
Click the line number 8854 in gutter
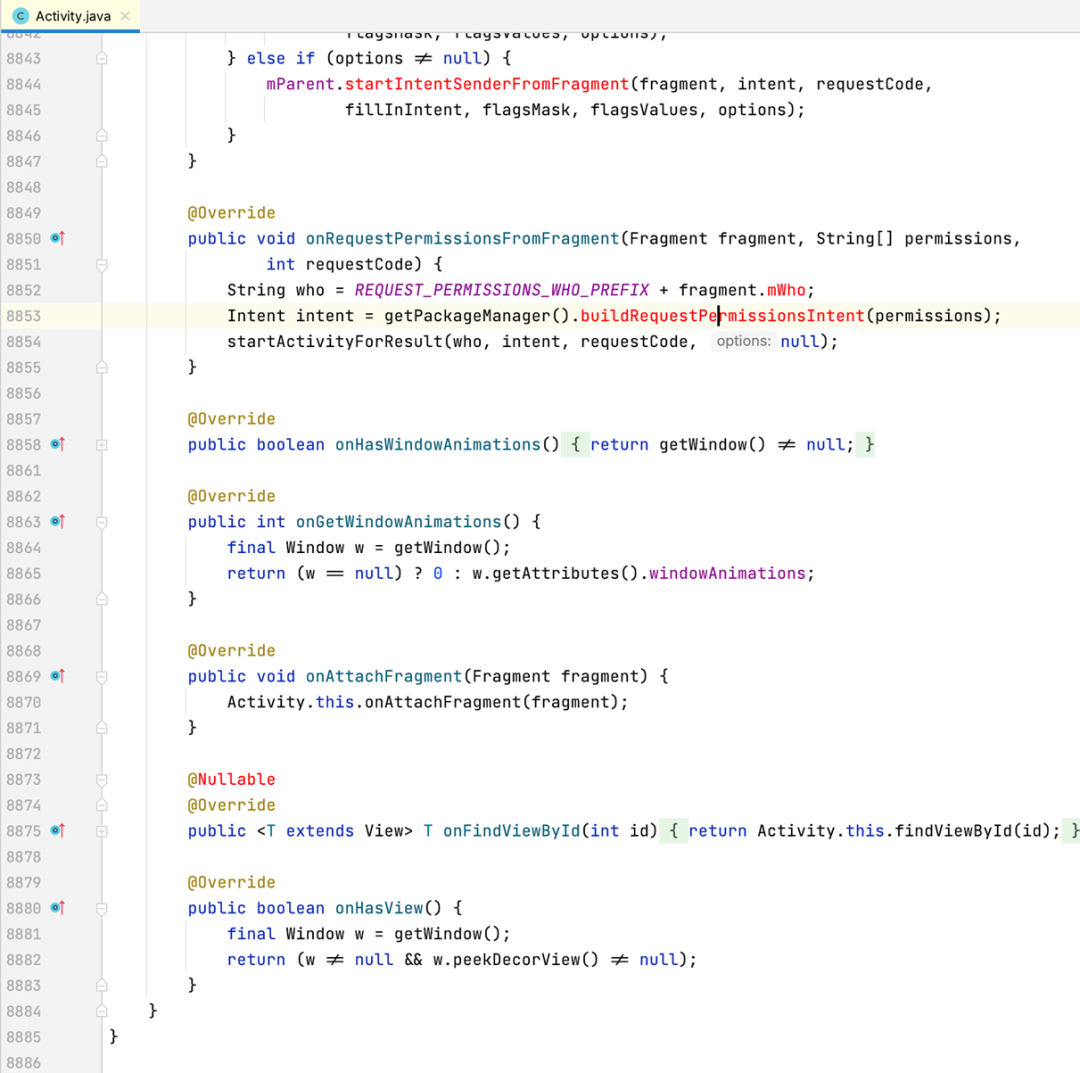pyautogui.click(x=24, y=342)
